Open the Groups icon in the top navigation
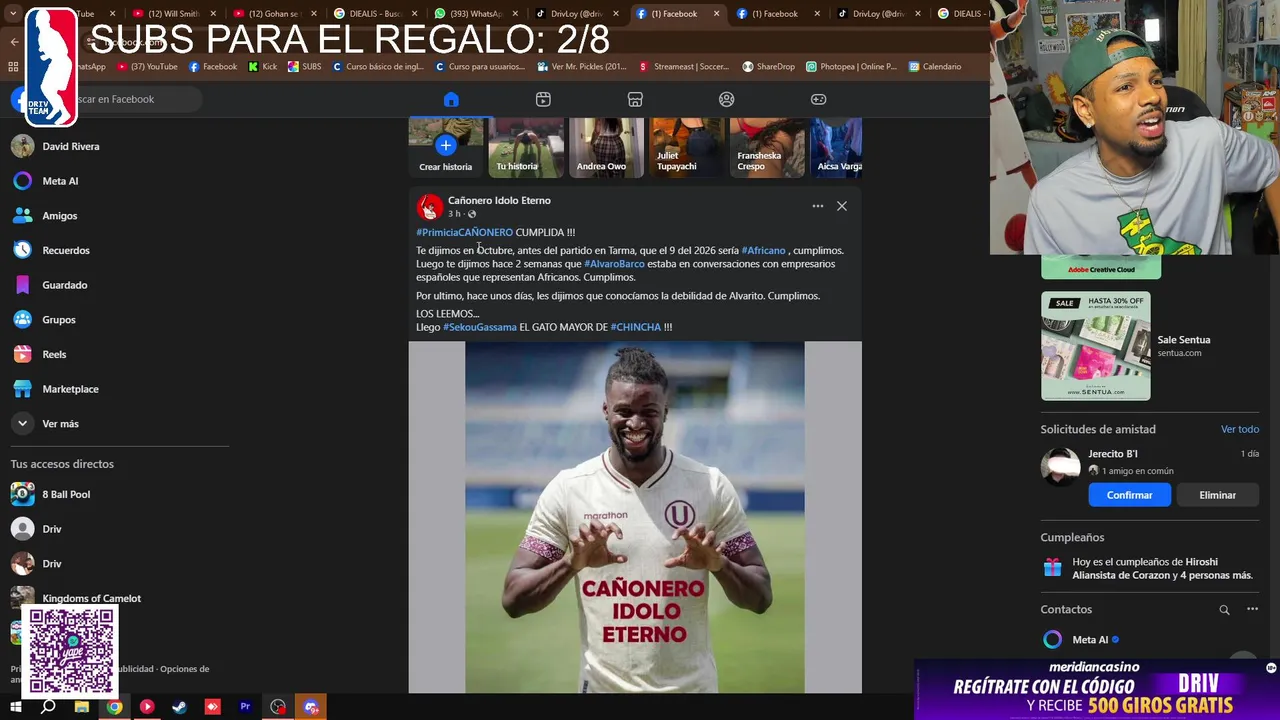This screenshot has height=720, width=1280. click(727, 99)
